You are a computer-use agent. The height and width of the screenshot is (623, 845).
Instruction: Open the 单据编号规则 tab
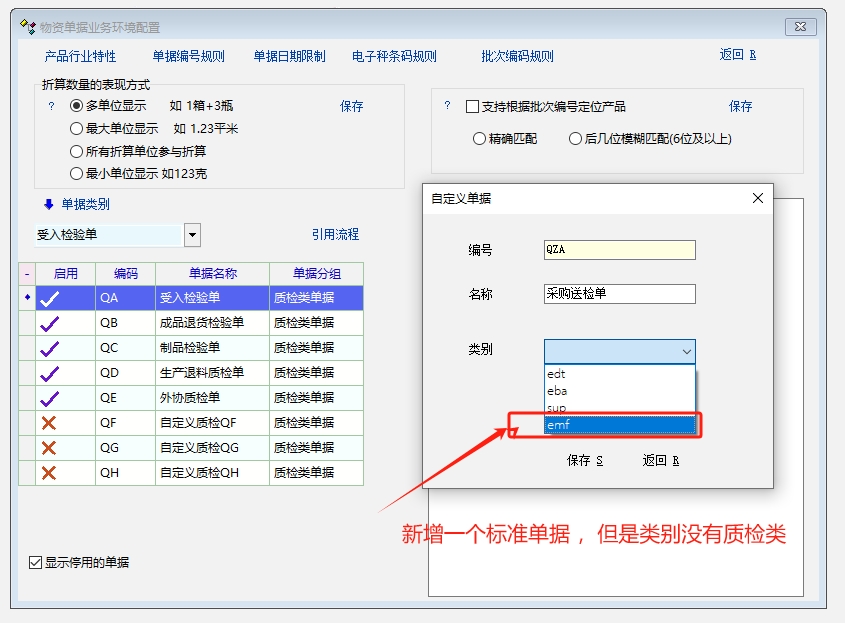pos(188,56)
